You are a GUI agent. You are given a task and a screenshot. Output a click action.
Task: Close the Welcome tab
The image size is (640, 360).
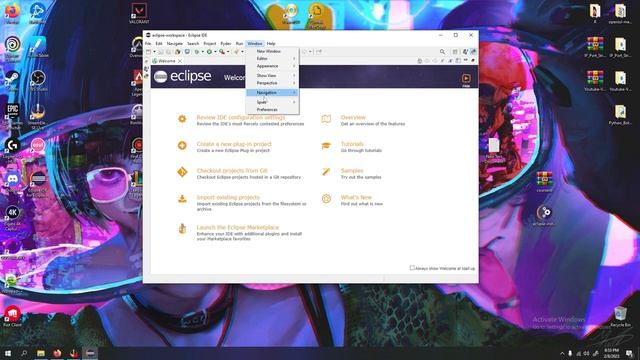(x=180, y=61)
